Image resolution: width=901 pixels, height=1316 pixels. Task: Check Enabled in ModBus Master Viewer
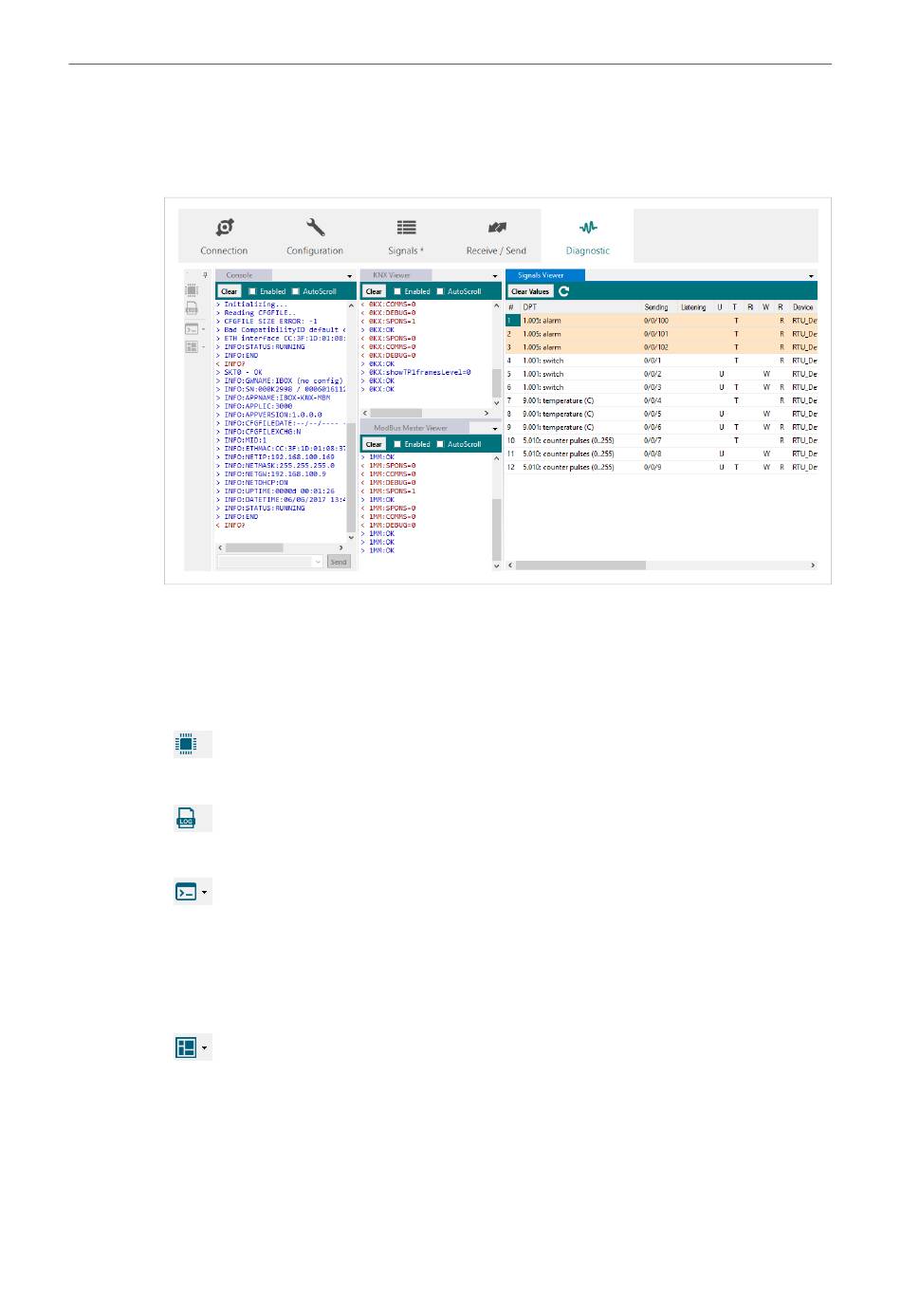pos(397,444)
